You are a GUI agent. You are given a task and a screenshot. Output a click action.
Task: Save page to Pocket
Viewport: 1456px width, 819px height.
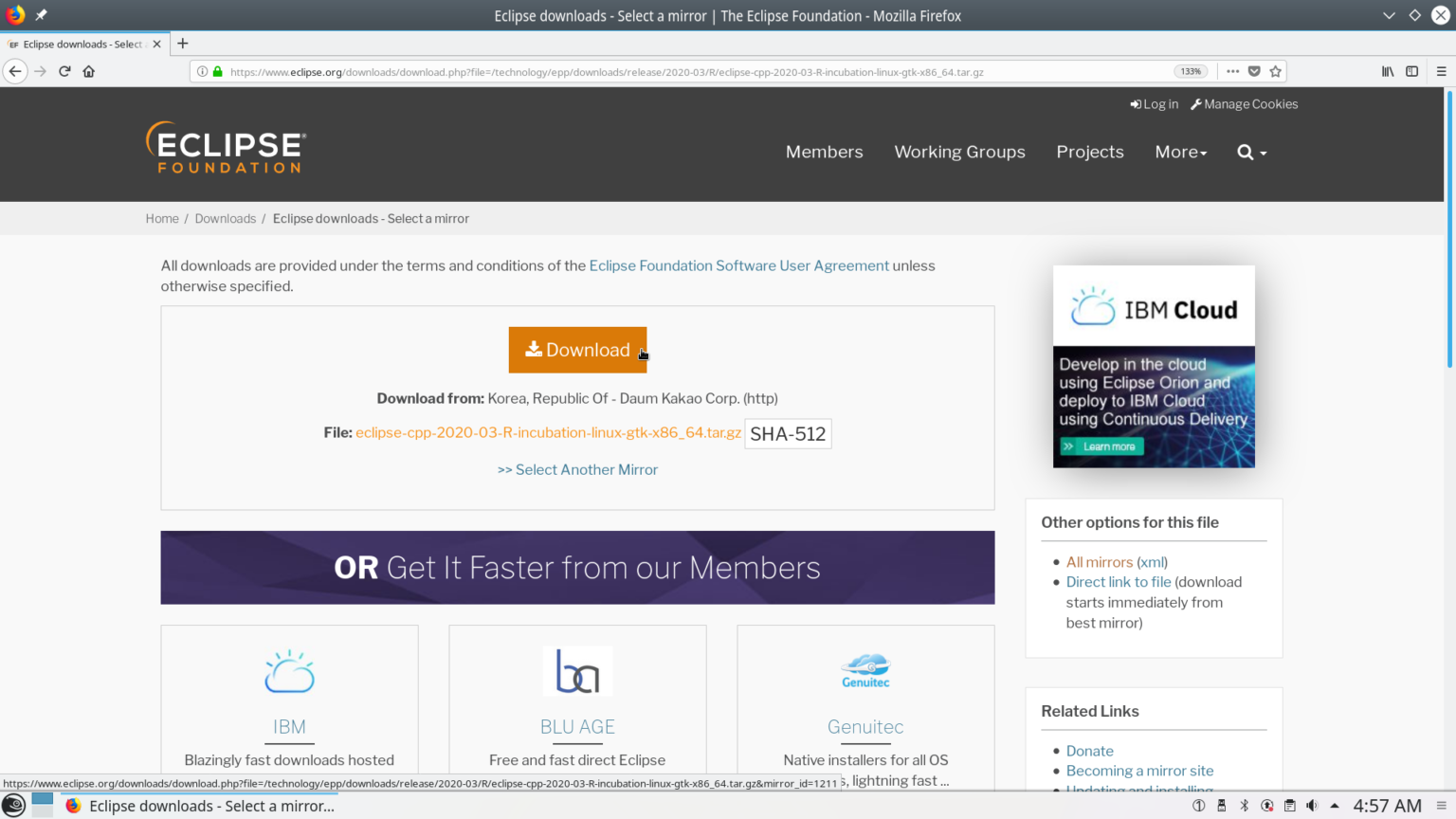coord(1254,71)
